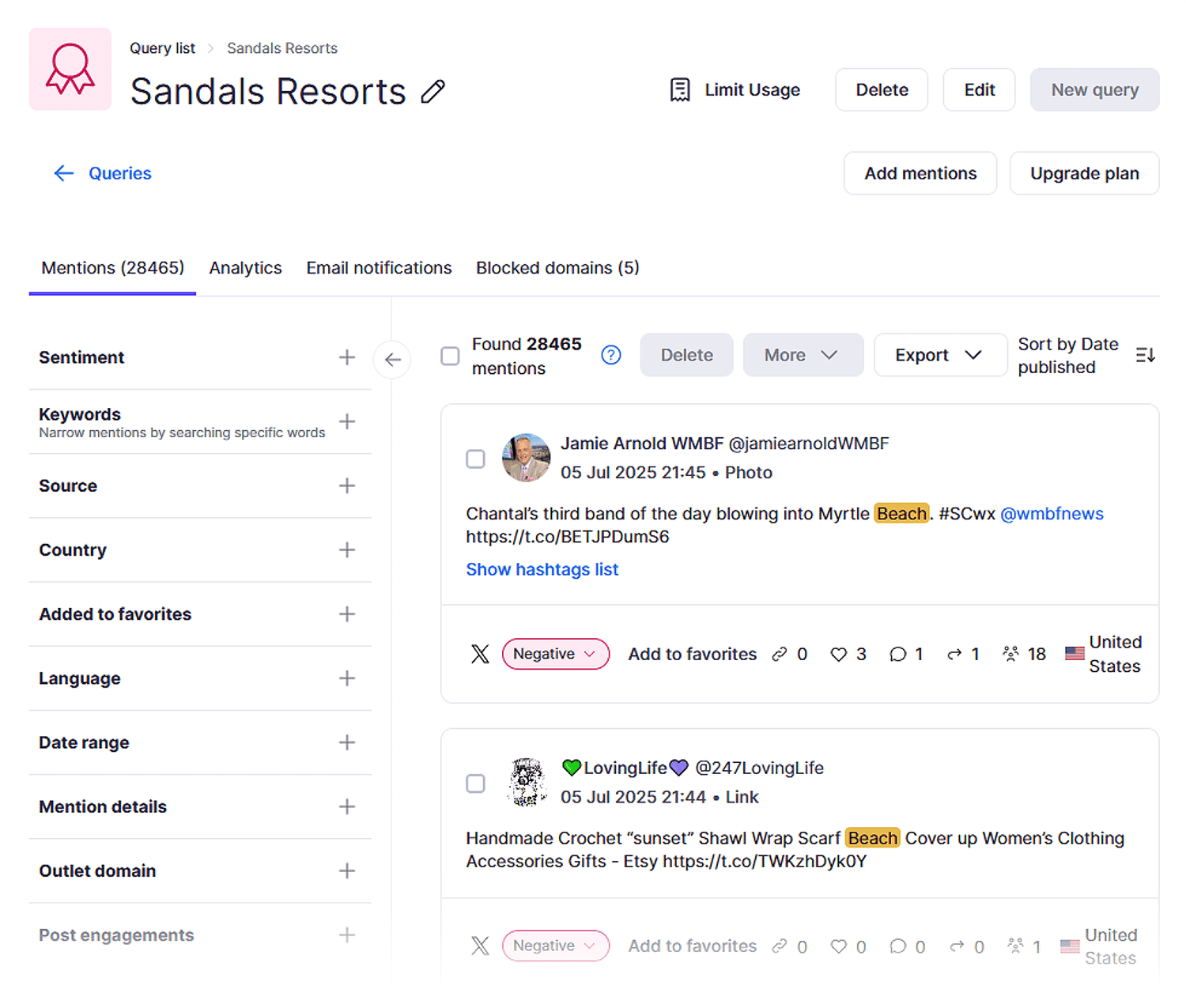Tick the select-all mentions checkbox

pos(450,357)
